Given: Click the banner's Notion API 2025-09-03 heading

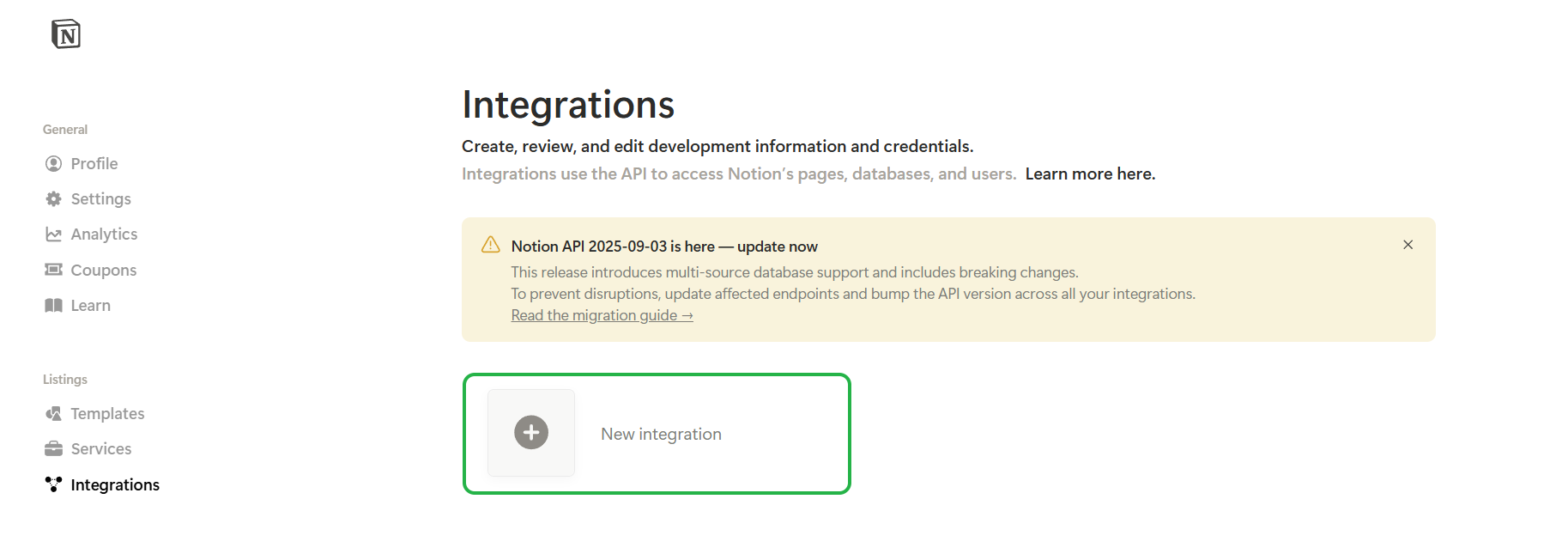Looking at the screenshot, I should 663,247.
